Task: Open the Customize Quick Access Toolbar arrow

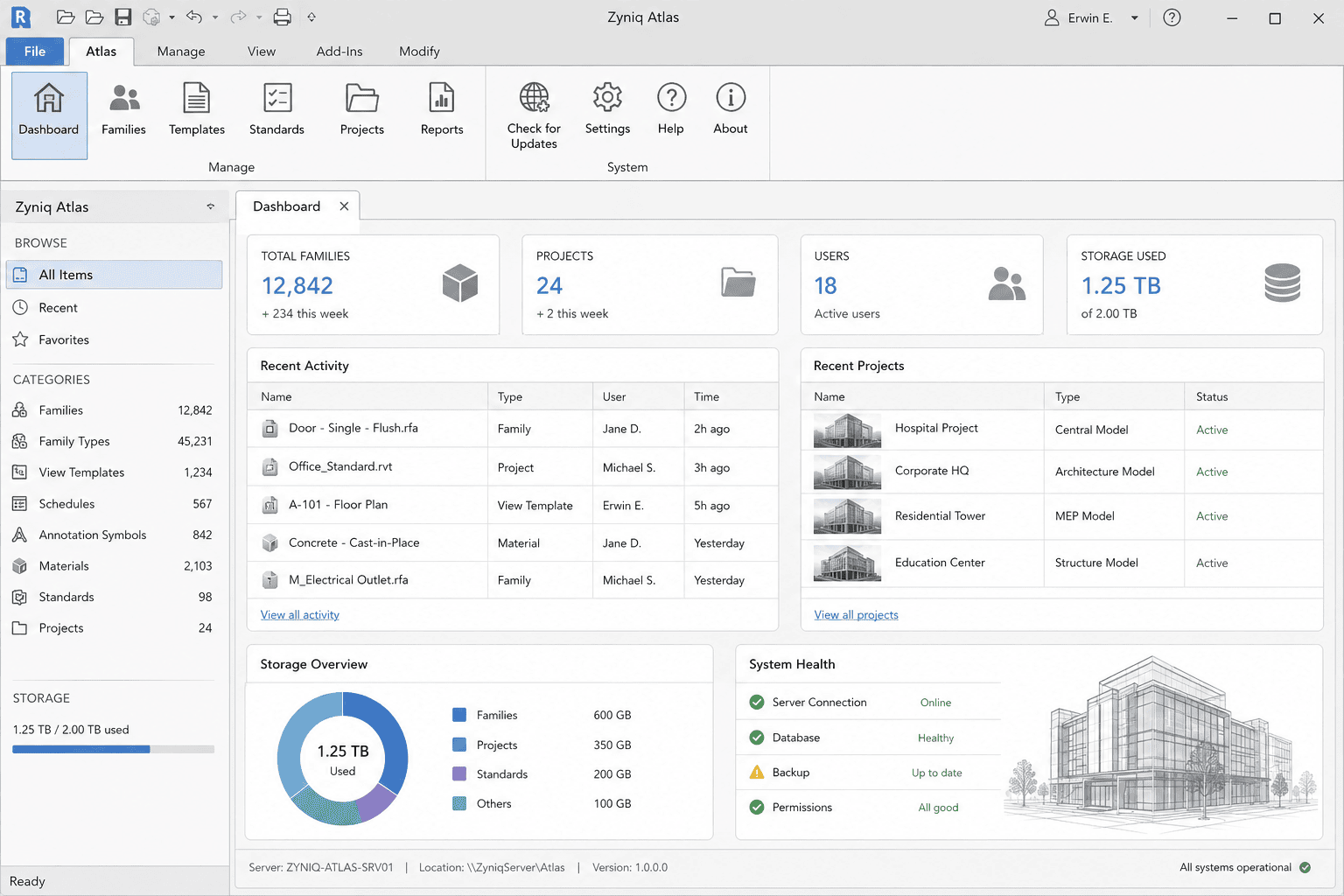Action: coord(311,17)
